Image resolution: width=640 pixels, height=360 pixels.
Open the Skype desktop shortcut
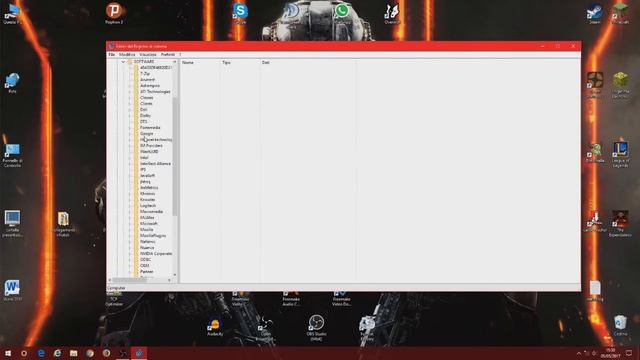[x=240, y=13]
